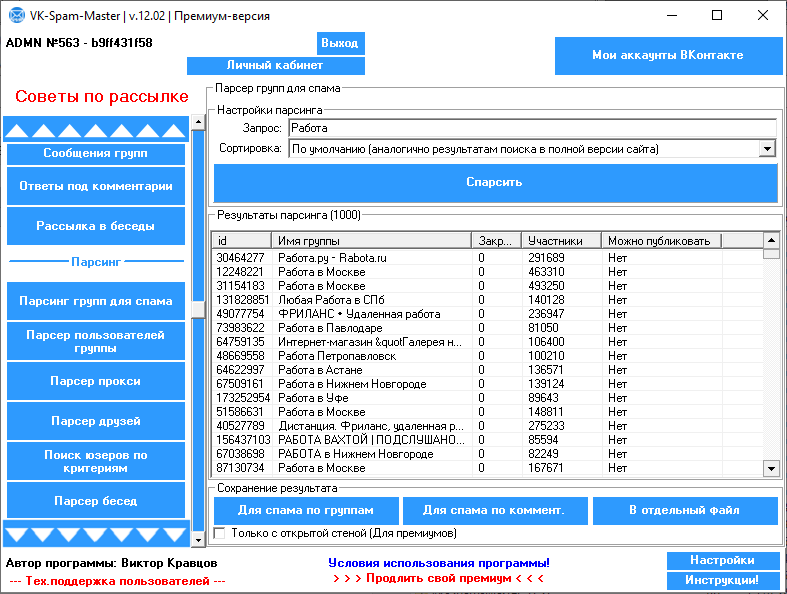
Task: Click the up-arrows strip above sidebar menu
Action: tap(96, 131)
